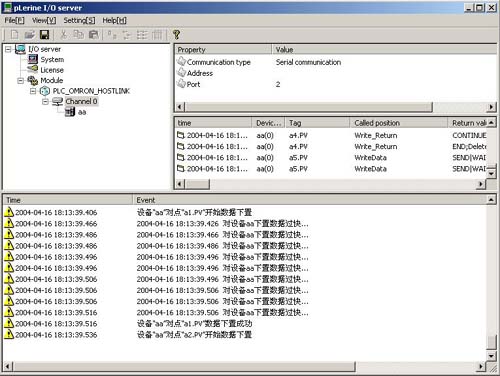
Task: Click the Open file toolbar icon
Action: tap(29, 34)
